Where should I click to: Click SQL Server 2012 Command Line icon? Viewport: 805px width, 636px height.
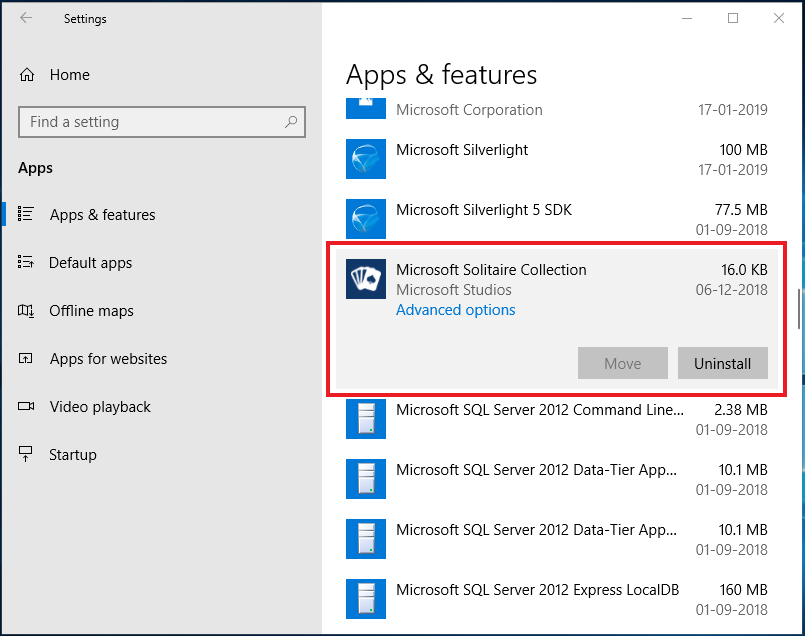pyautogui.click(x=366, y=419)
